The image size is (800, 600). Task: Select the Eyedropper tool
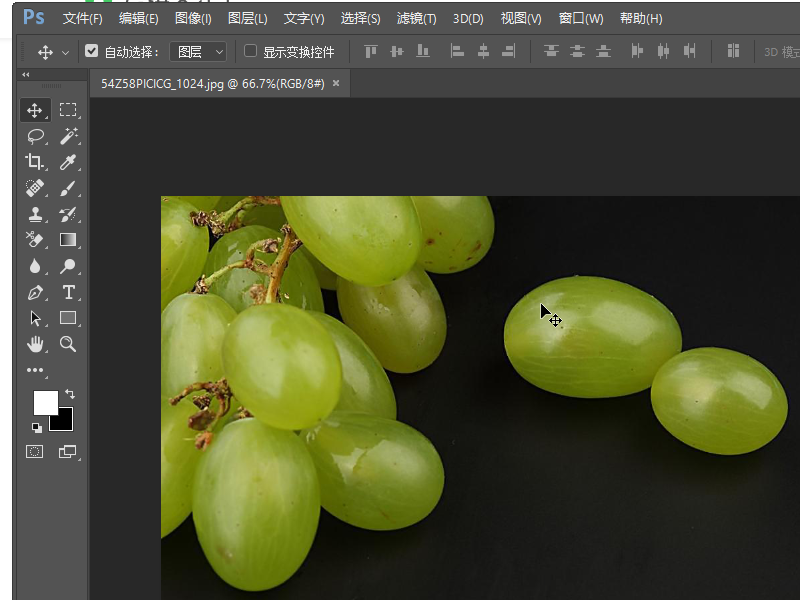point(68,162)
